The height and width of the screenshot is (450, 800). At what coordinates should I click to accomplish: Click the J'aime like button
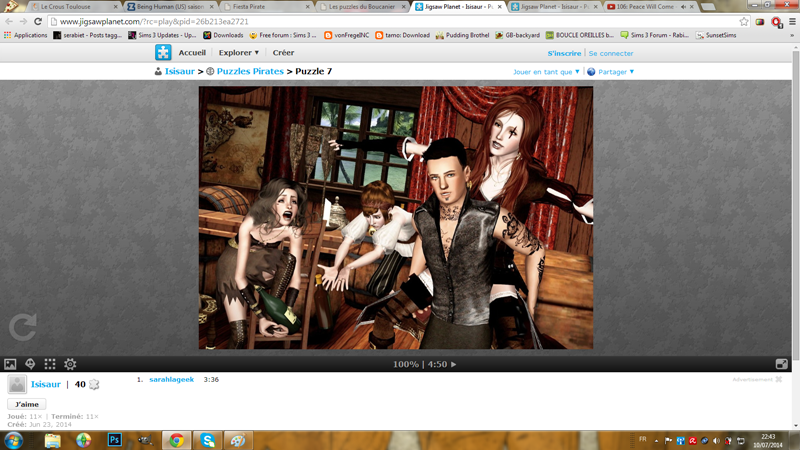pyautogui.click(x=27, y=404)
